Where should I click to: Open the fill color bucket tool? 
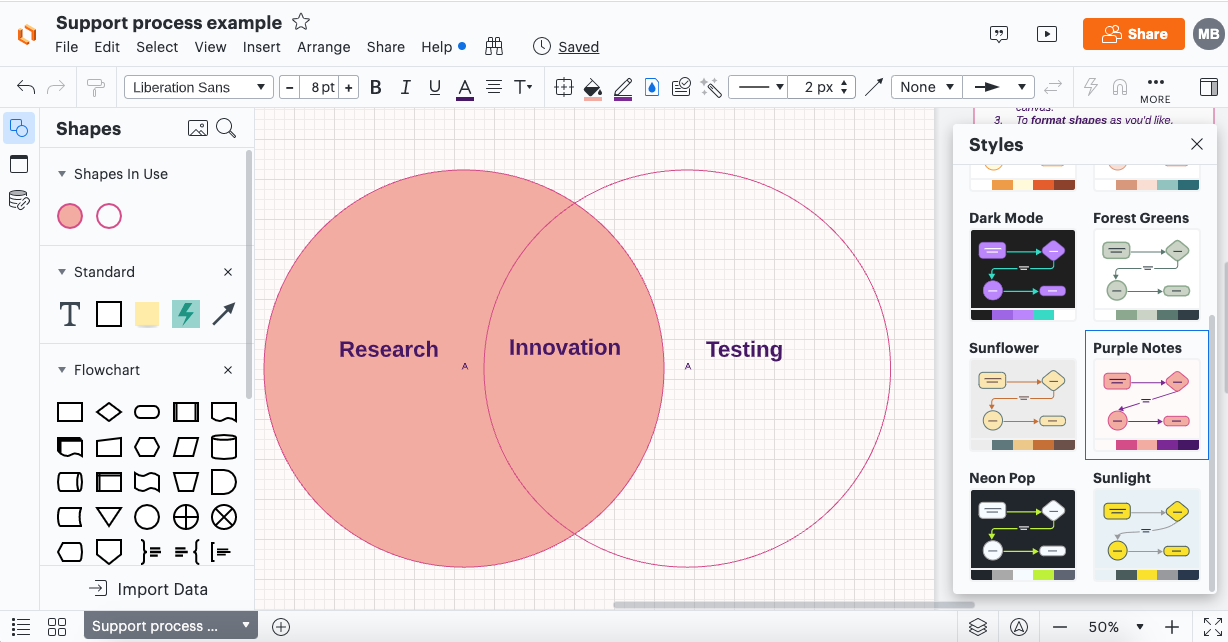click(x=592, y=87)
